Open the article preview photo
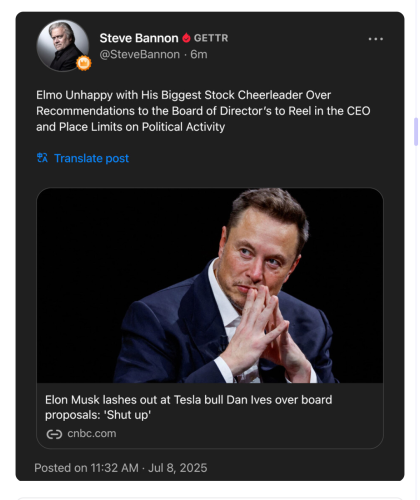 (210, 285)
